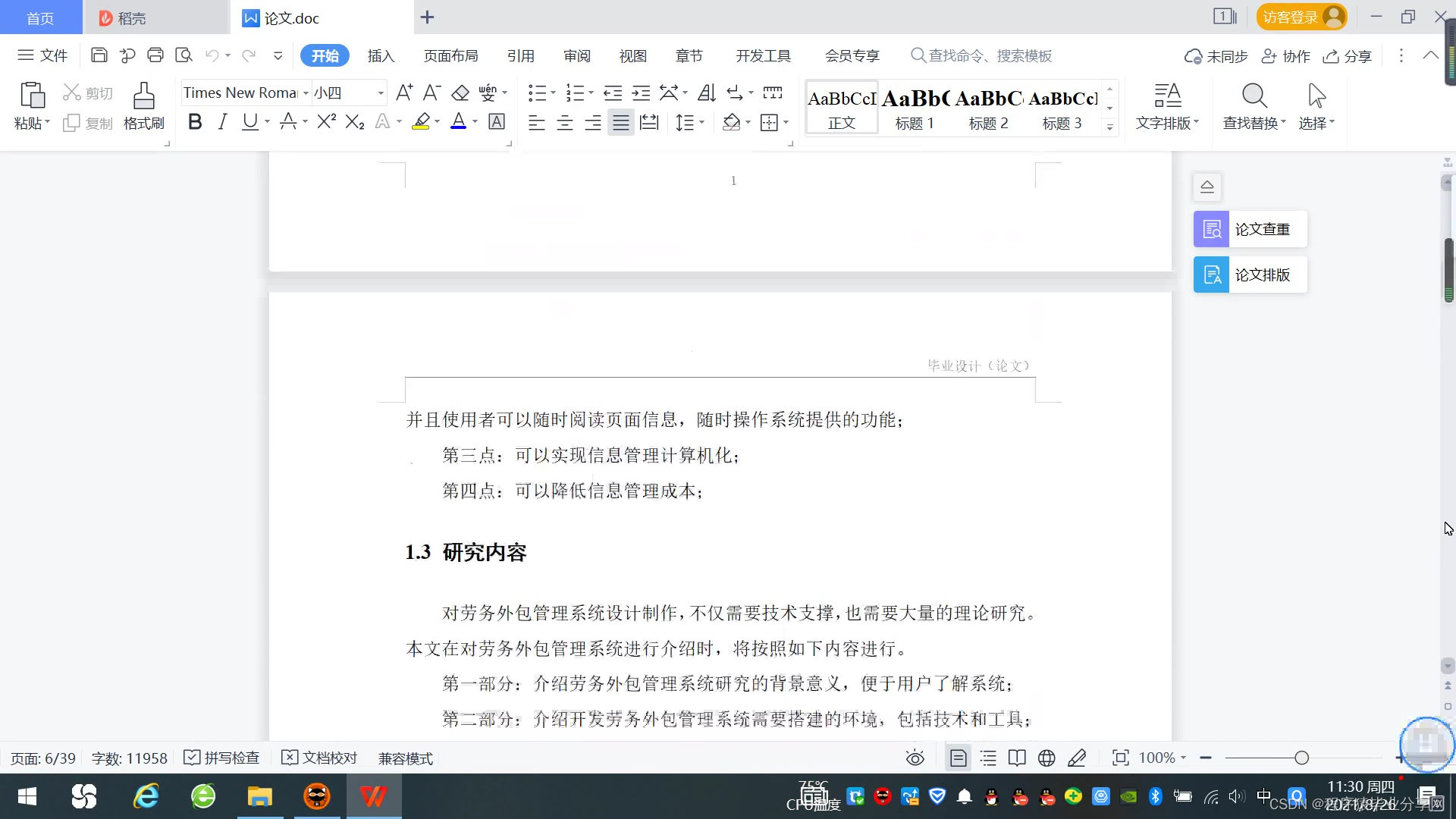Apply italic formatting icon
Image resolution: width=1456 pixels, height=819 pixels.
[222, 122]
